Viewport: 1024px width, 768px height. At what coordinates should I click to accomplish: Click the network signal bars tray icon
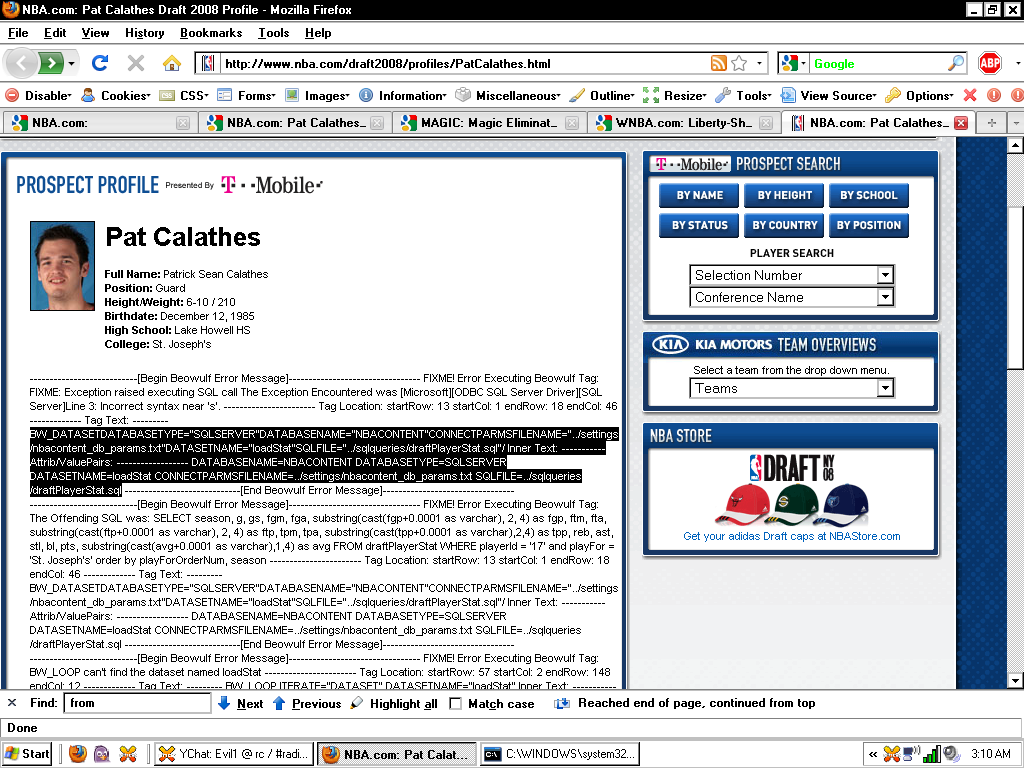(932, 754)
